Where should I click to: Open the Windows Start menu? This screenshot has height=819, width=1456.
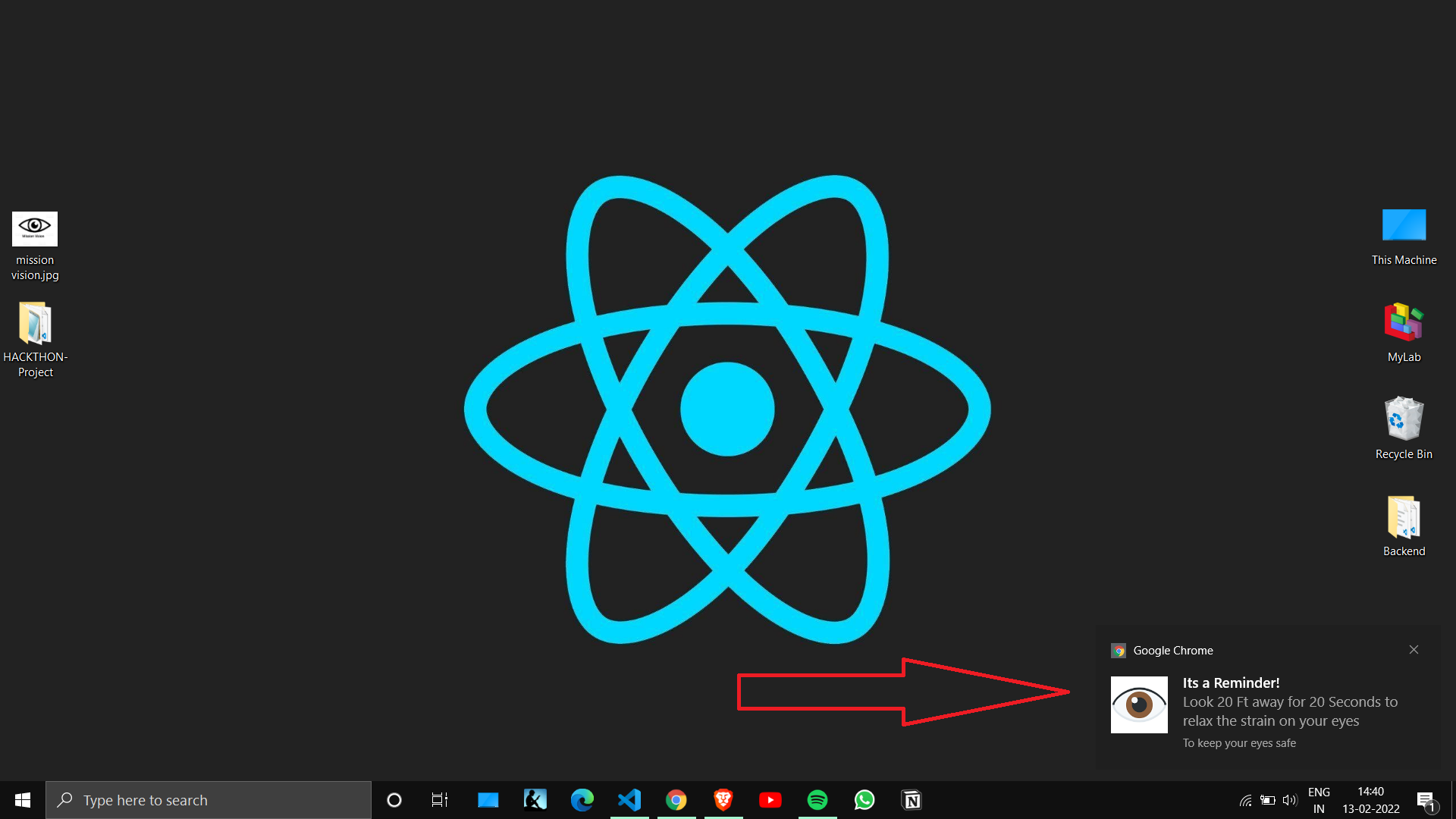point(23,800)
